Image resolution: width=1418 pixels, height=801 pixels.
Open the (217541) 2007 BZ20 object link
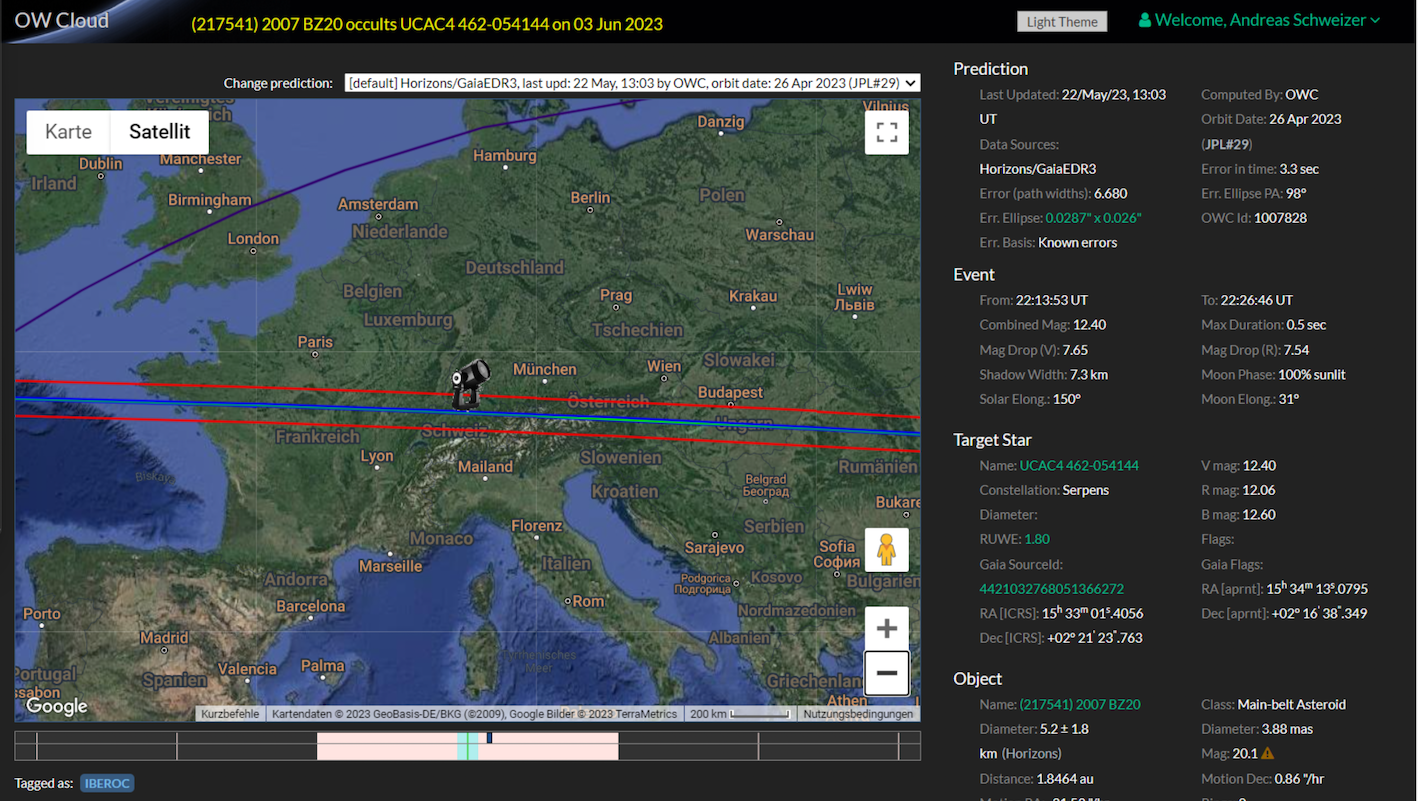(x=1079, y=704)
